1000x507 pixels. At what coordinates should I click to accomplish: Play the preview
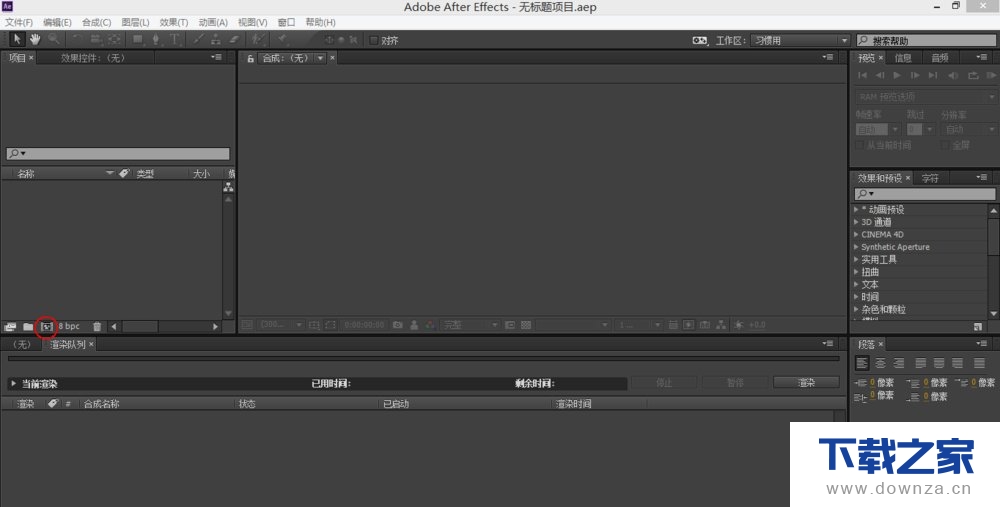[x=897, y=75]
